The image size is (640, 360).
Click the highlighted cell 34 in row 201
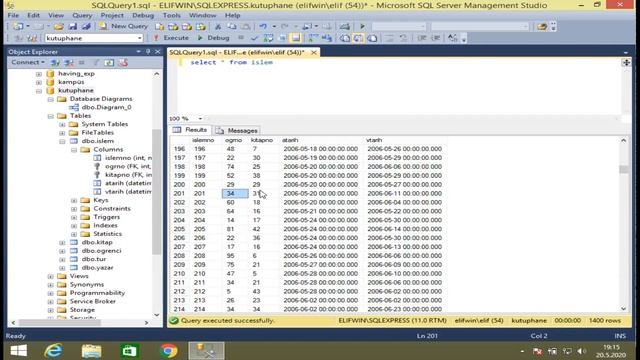235,193
